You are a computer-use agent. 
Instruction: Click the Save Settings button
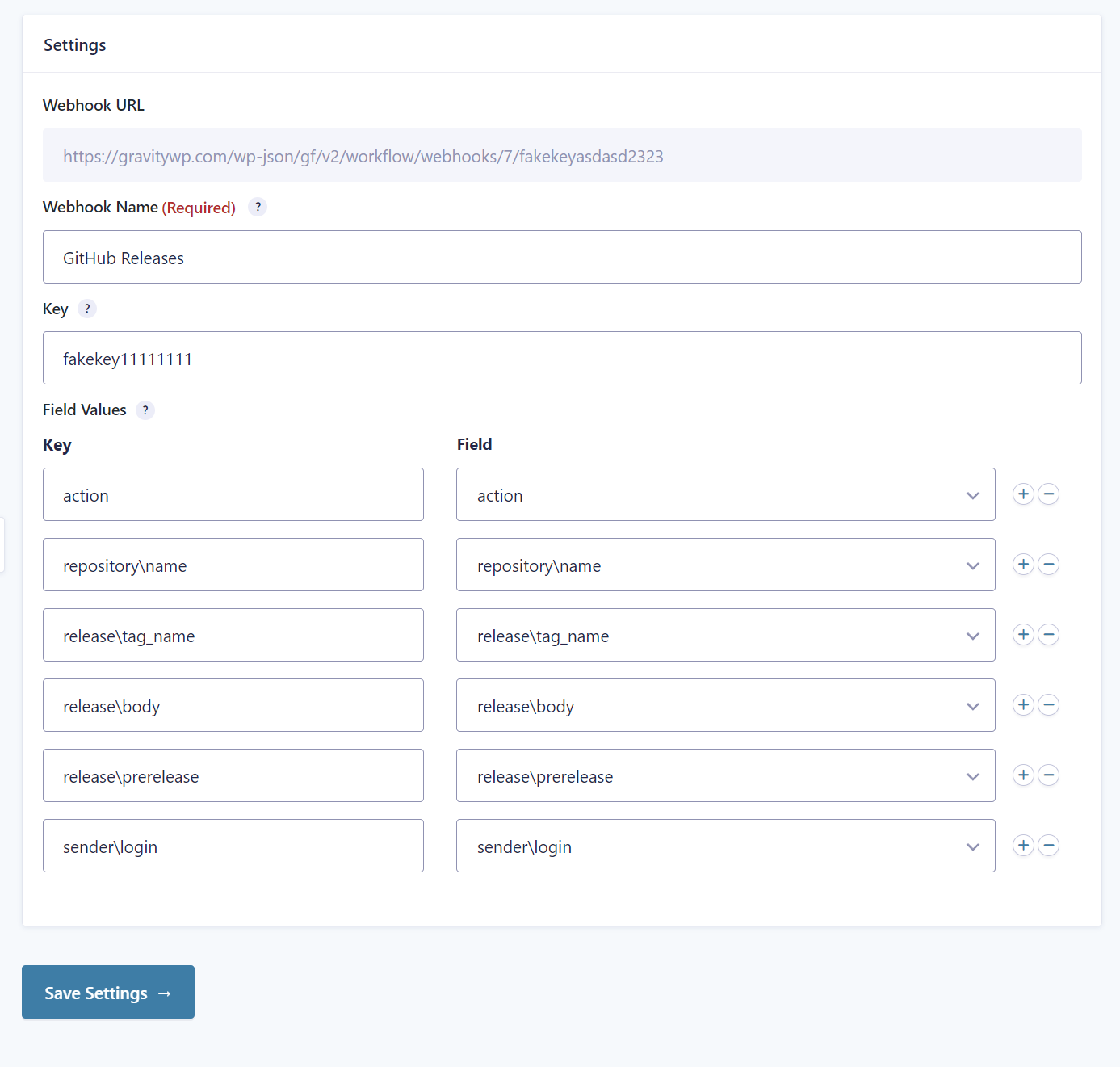click(108, 992)
